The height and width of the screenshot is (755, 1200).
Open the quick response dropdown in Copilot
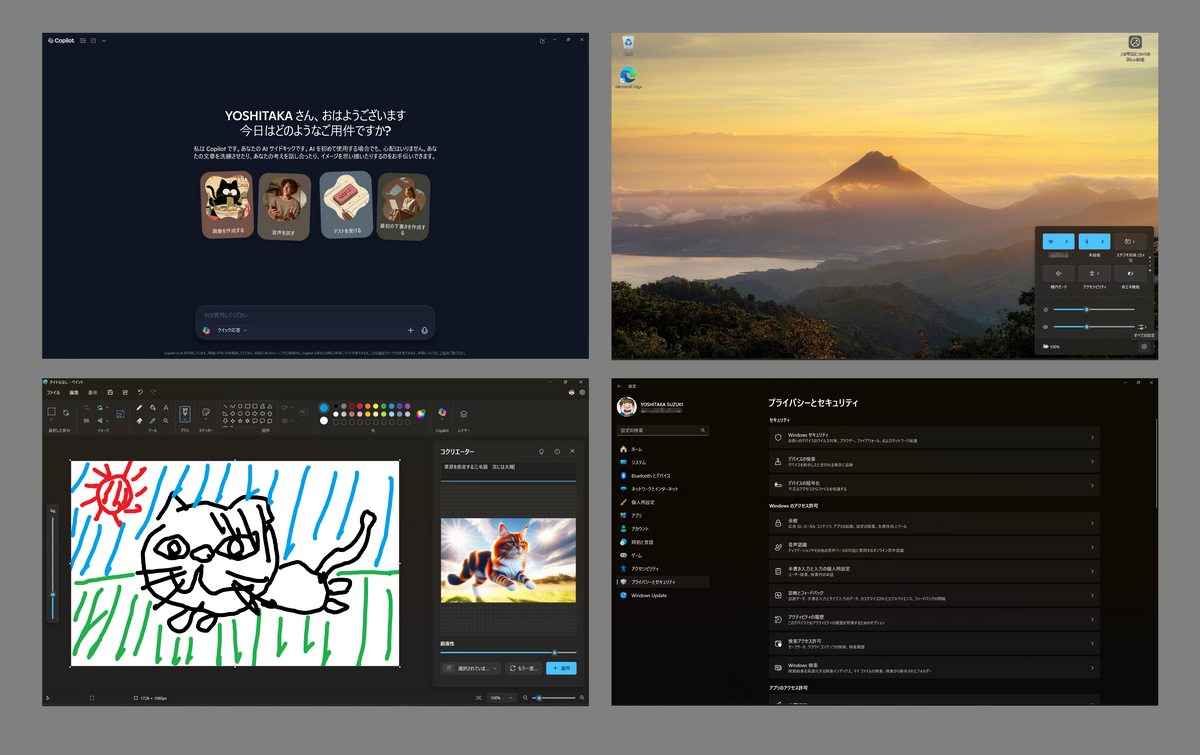coord(232,330)
